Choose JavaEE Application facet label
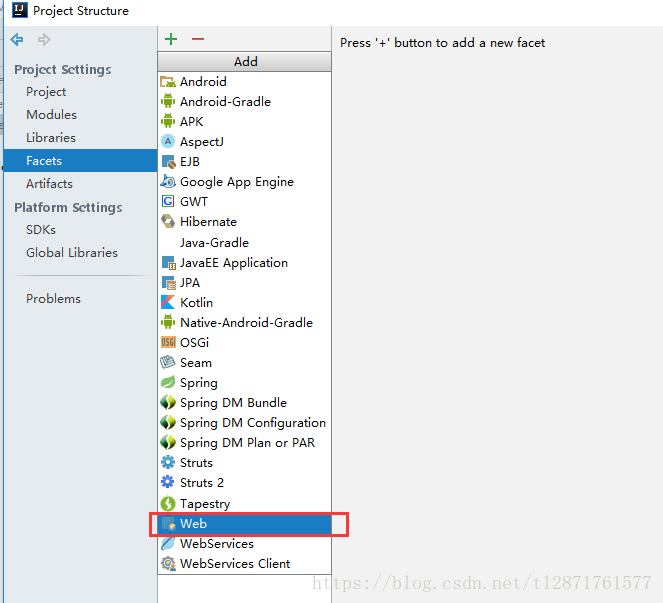Screen dimensions: 663x603 234,263
